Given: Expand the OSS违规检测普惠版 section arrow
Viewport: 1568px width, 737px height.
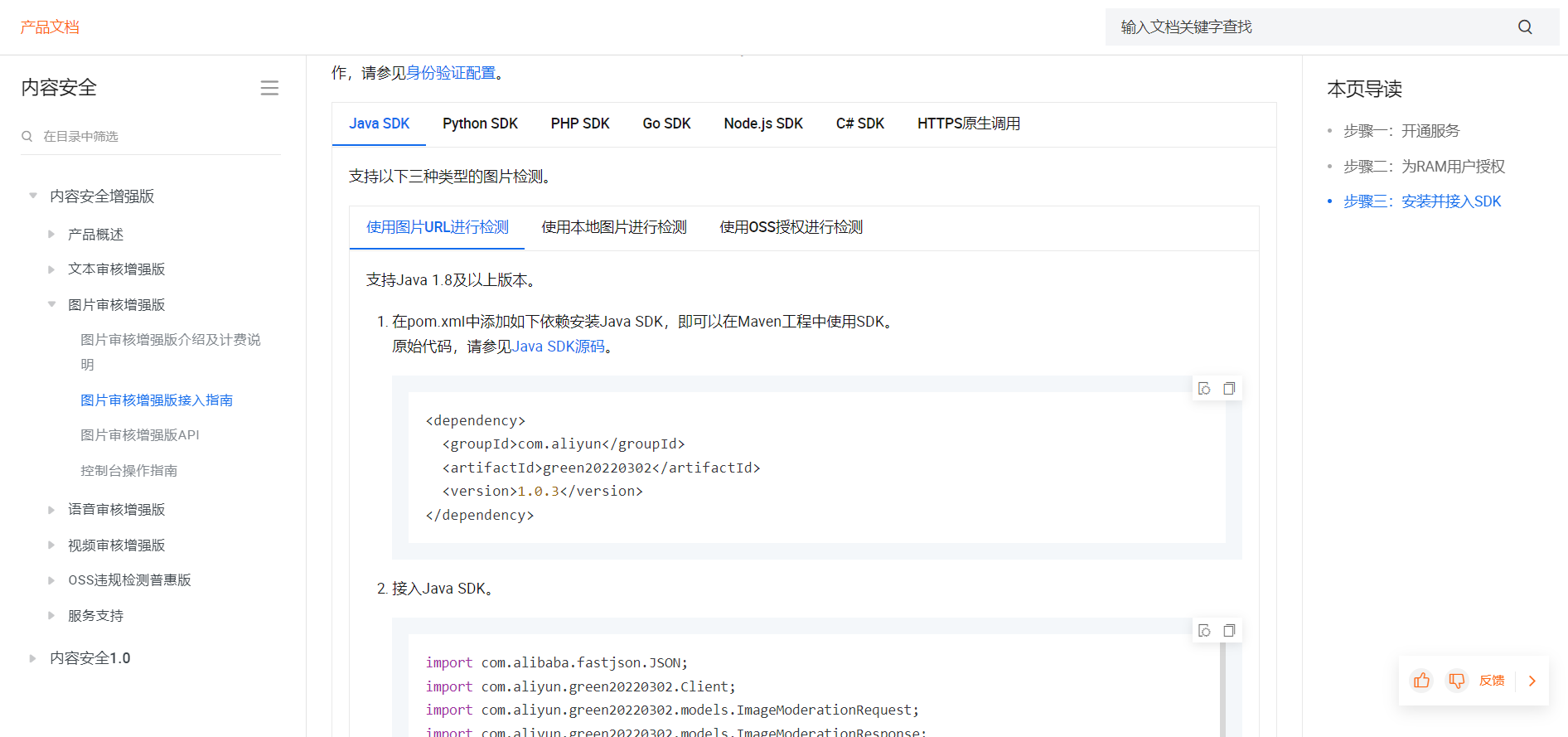Looking at the screenshot, I should tap(51, 580).
